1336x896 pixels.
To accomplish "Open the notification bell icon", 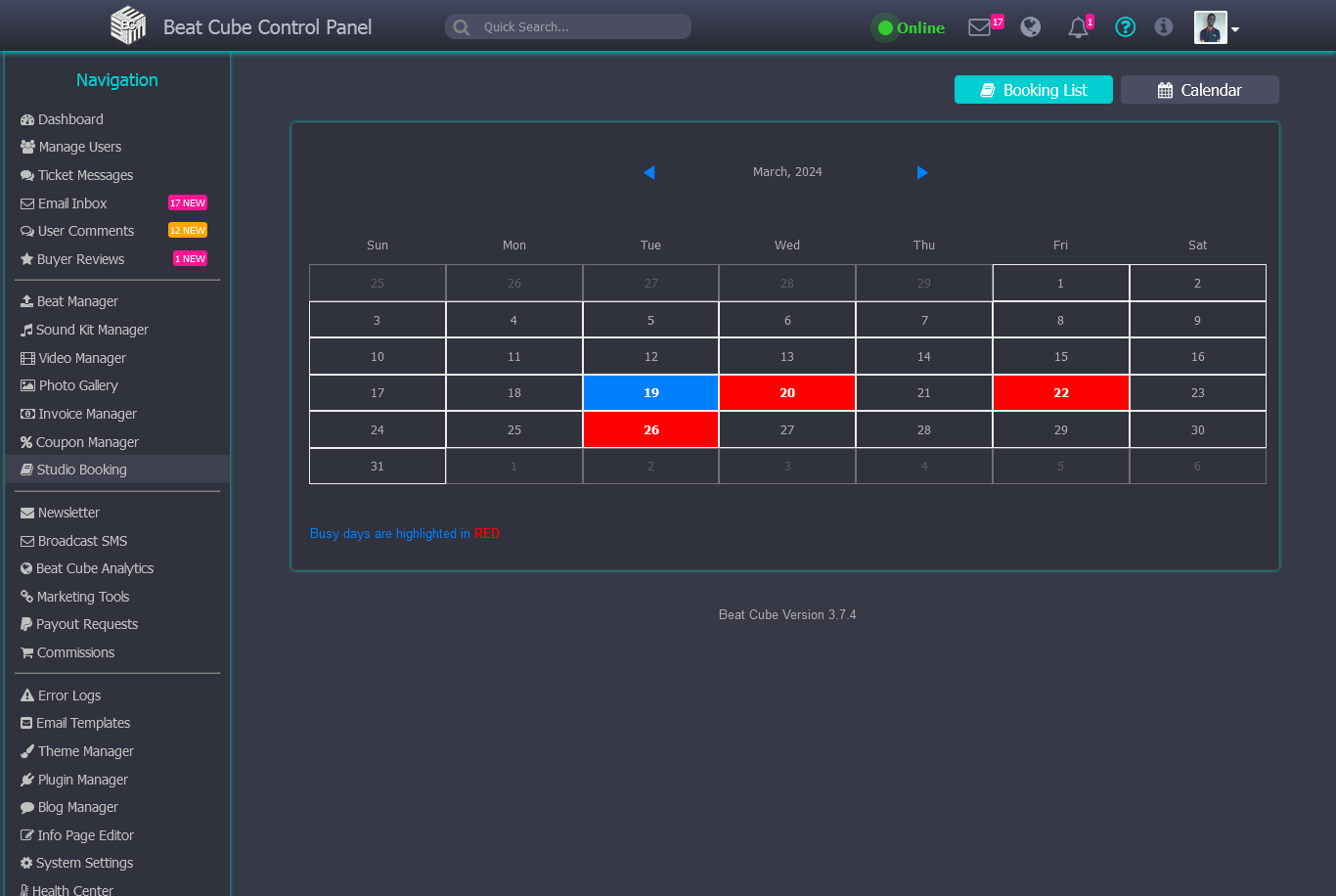I will (x=1079, y=27).
